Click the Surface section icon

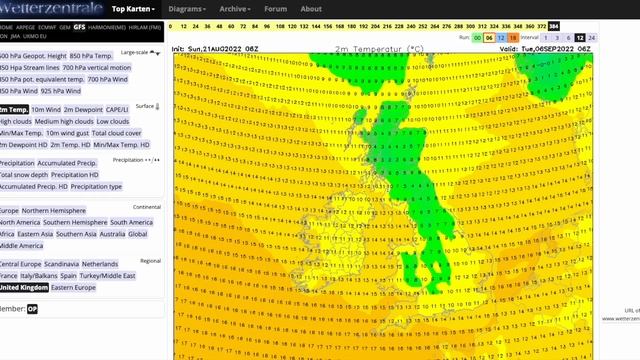click(158, 107)
